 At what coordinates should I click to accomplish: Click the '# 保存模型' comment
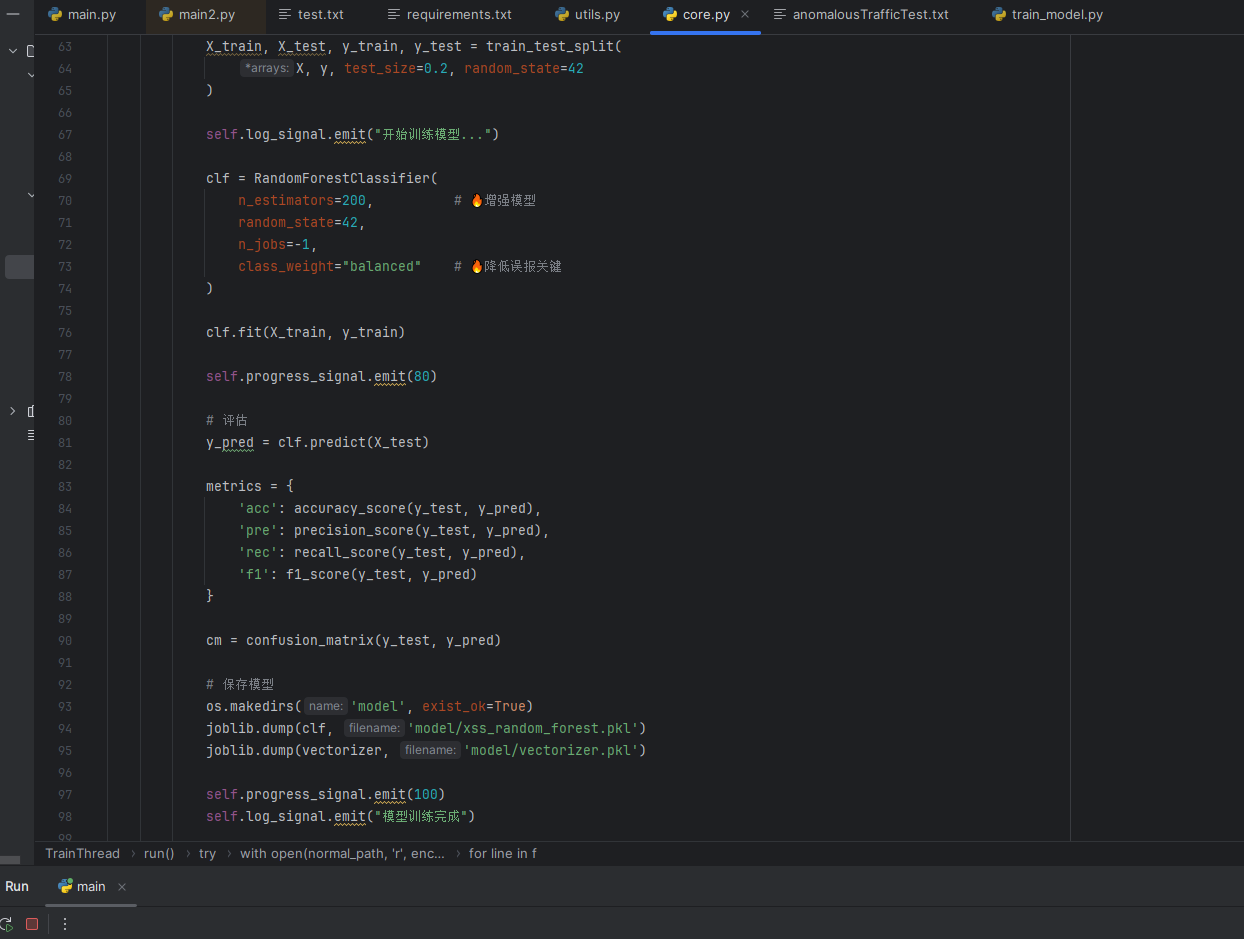click(240, 685)
